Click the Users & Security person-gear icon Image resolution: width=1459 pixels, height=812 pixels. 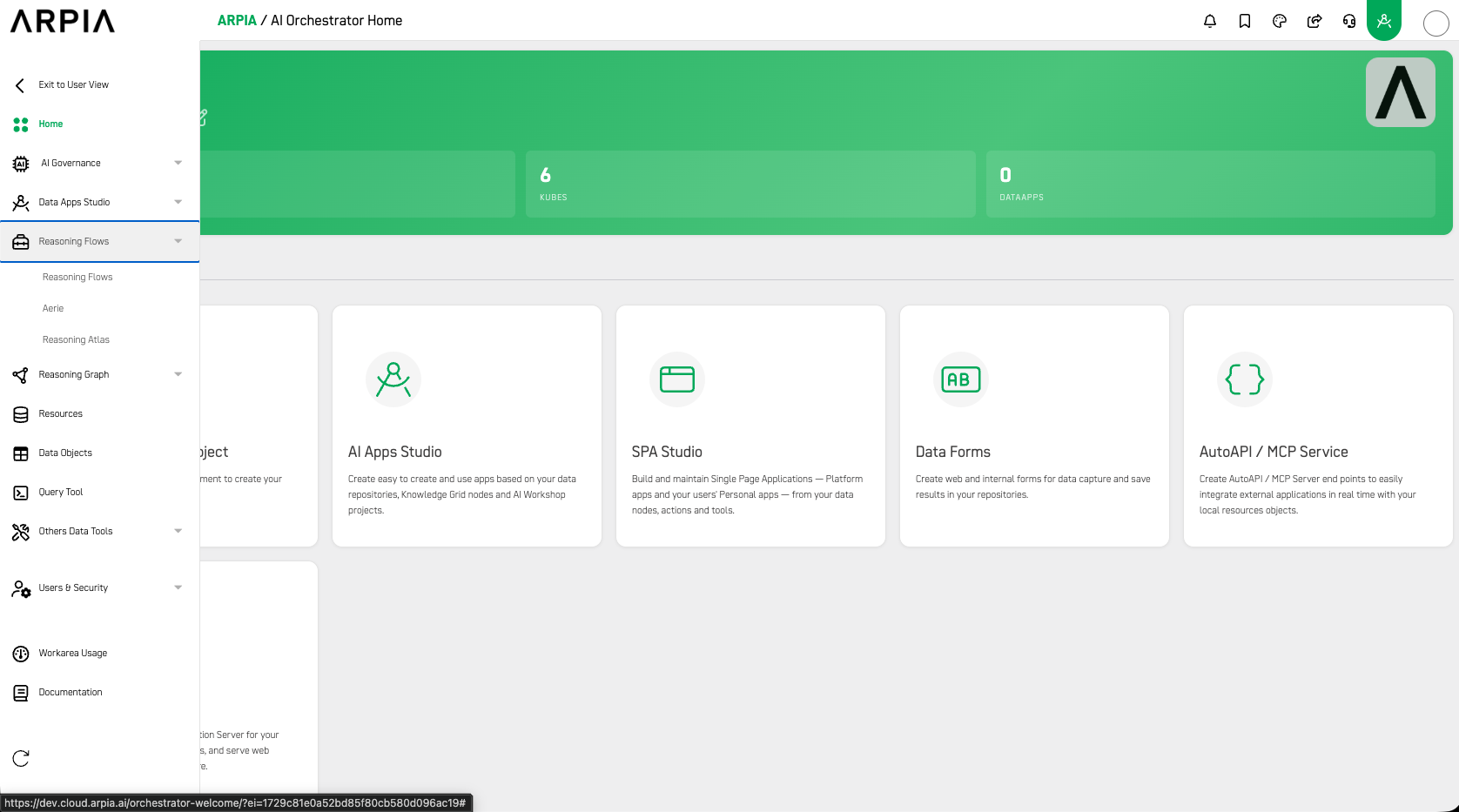pos(21,588)
